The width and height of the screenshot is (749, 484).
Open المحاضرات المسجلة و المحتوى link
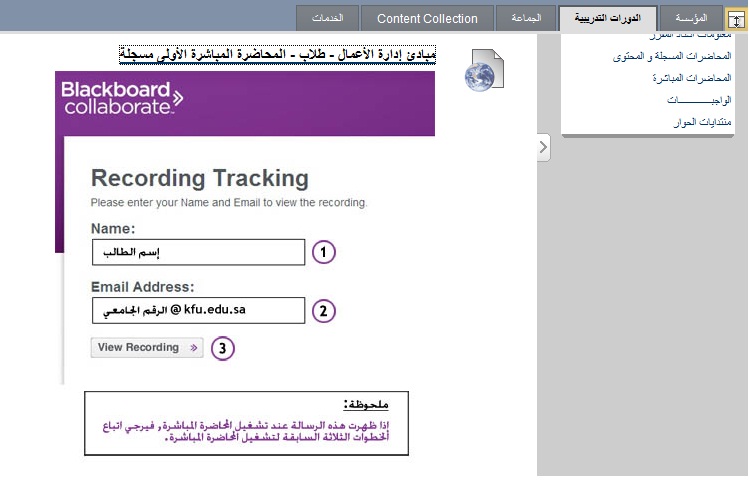(672, 56)
